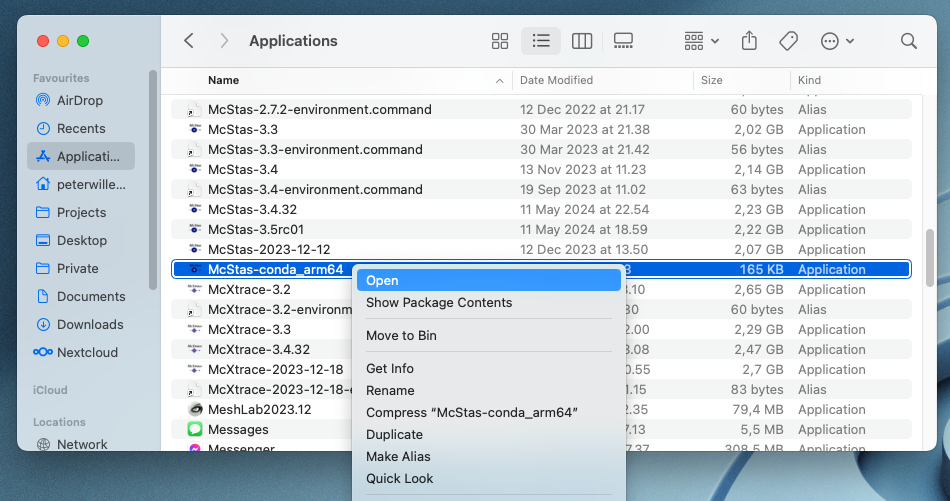Switch to gallery view mode

tap(623, 41)
